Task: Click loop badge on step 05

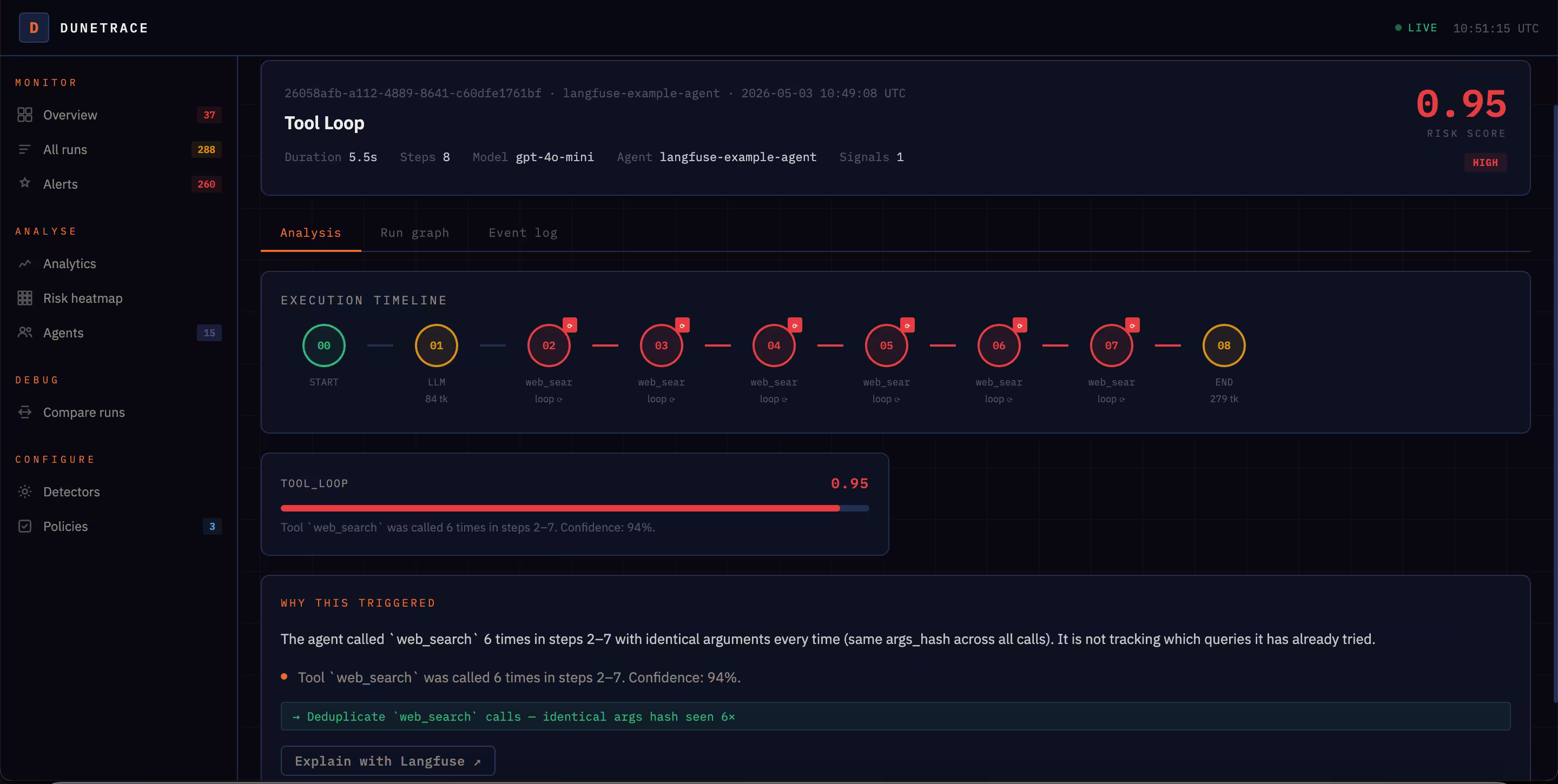Action: coord(907,325)
